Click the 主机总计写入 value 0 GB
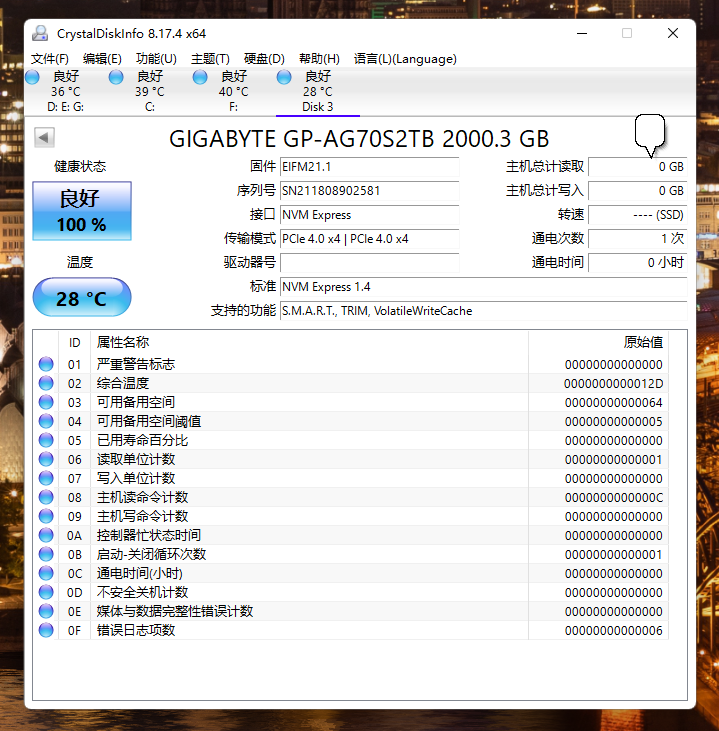This screenshot has height=731, width=719. coord(637,191)
